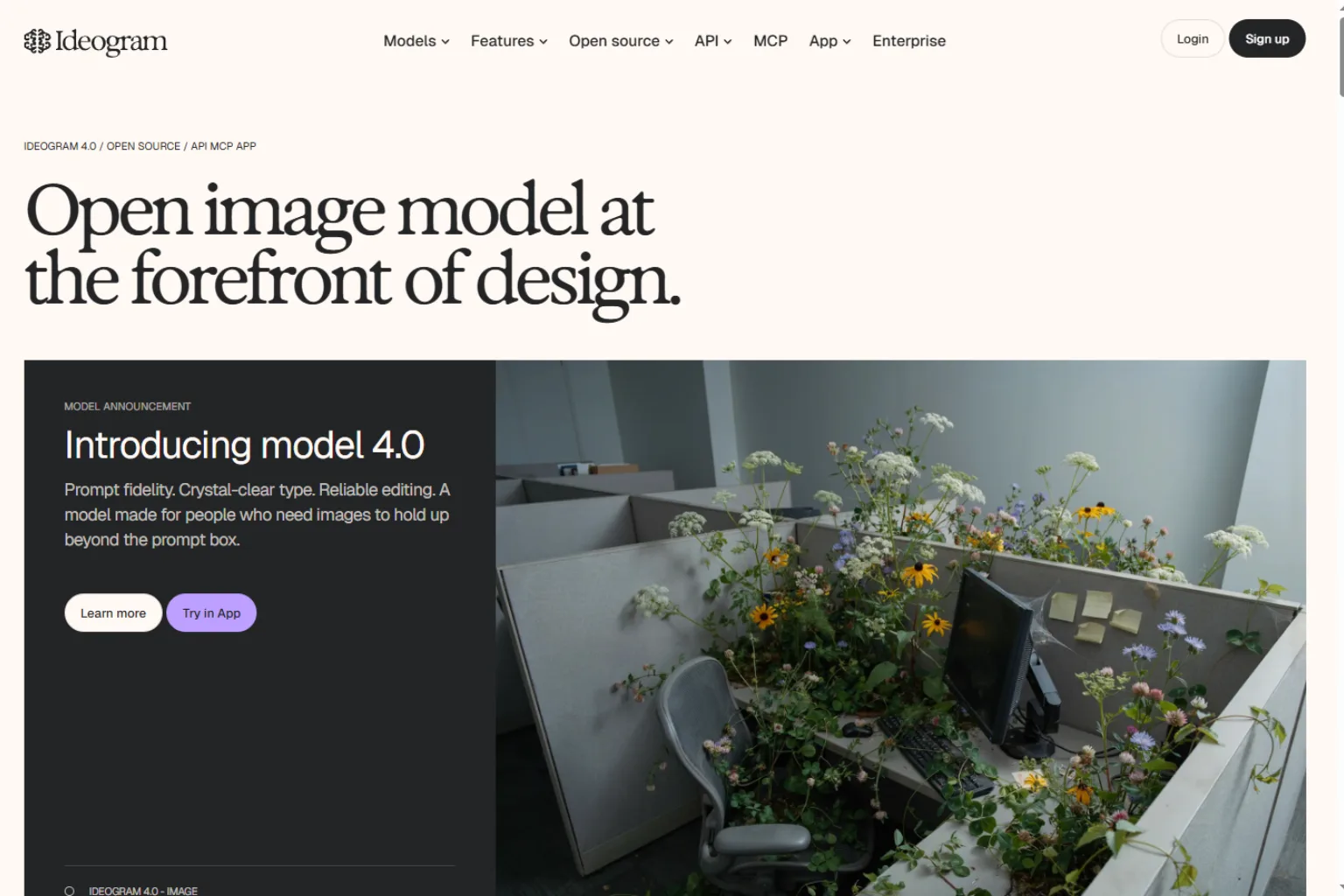Open the Enterprise page link
Viewport: 1344px width, 896px height.
point(909,41)
